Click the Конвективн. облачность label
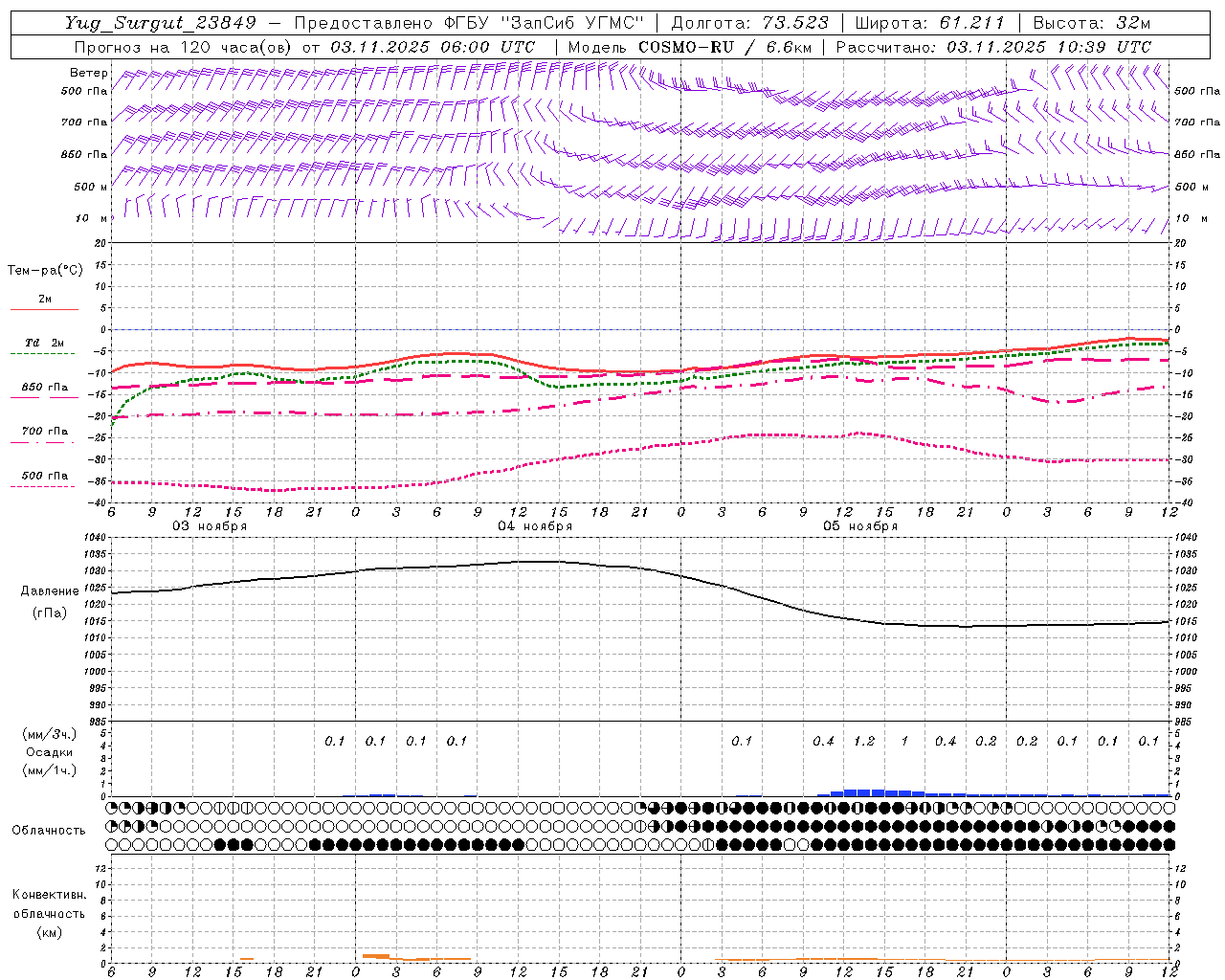Image resolution: width=1225 pixels, height=980 pixels. 49,903
